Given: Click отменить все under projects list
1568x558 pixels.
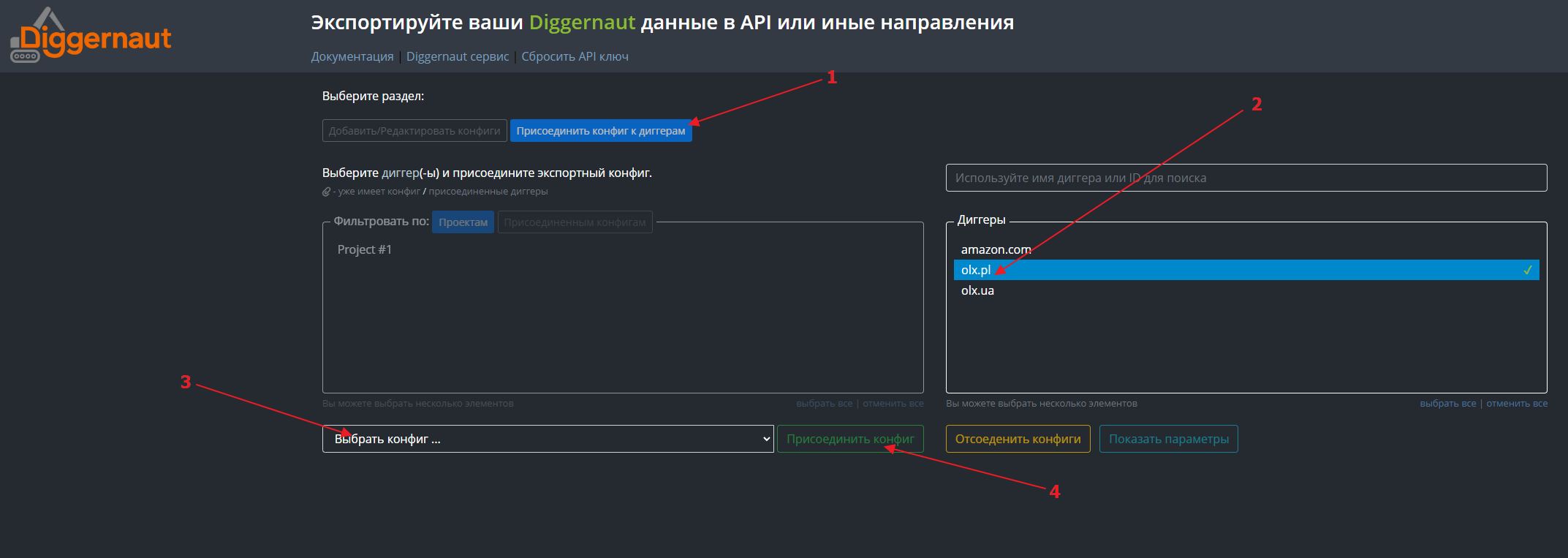Looking at the screenshot, I should (x=893, y=404).
